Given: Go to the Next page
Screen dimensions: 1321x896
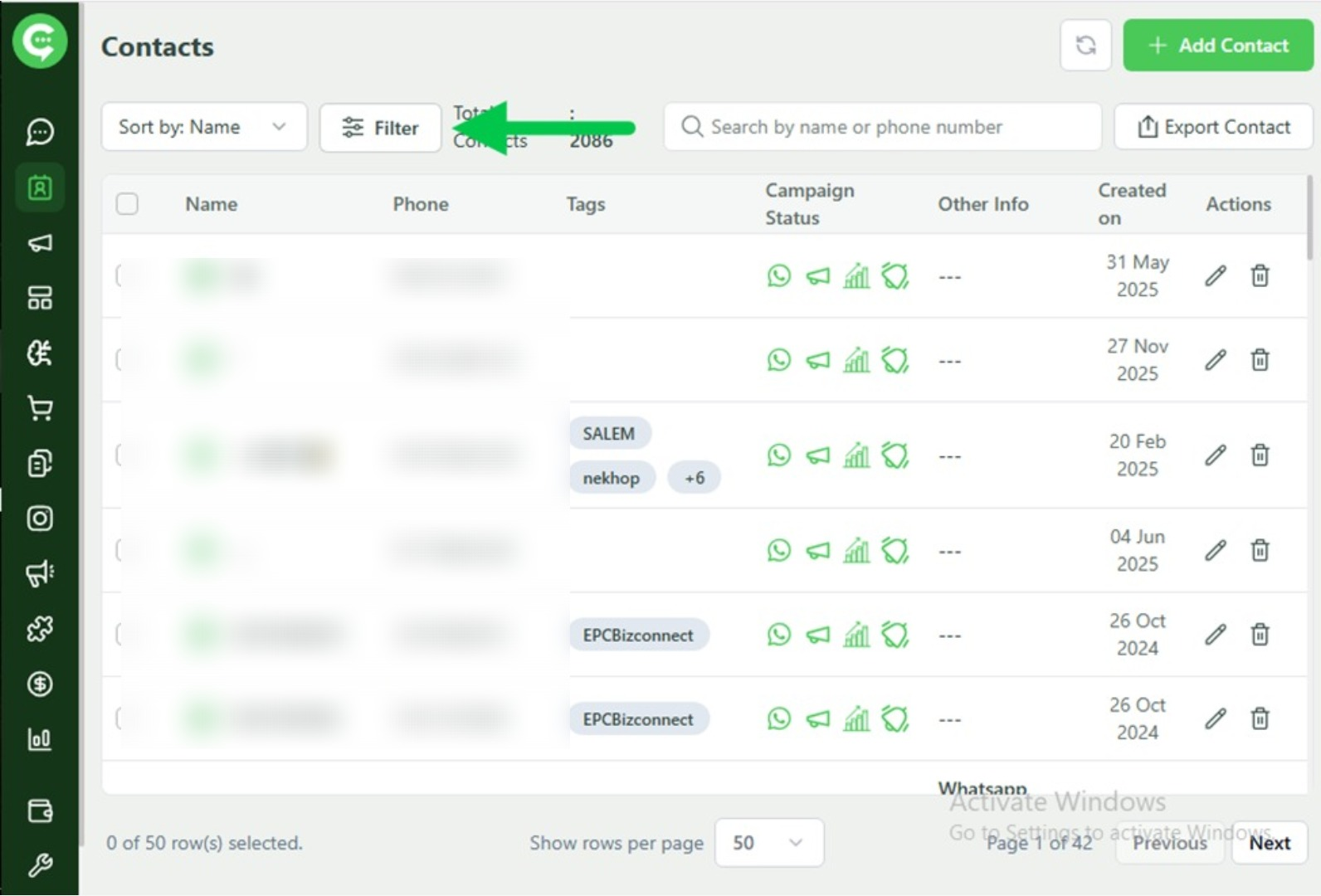Looking at the screenshot, I should tap(1270, 843).
